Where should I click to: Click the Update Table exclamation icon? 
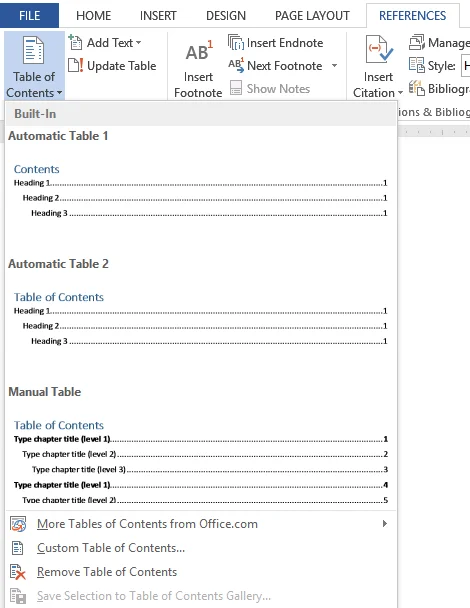[76, 66]
